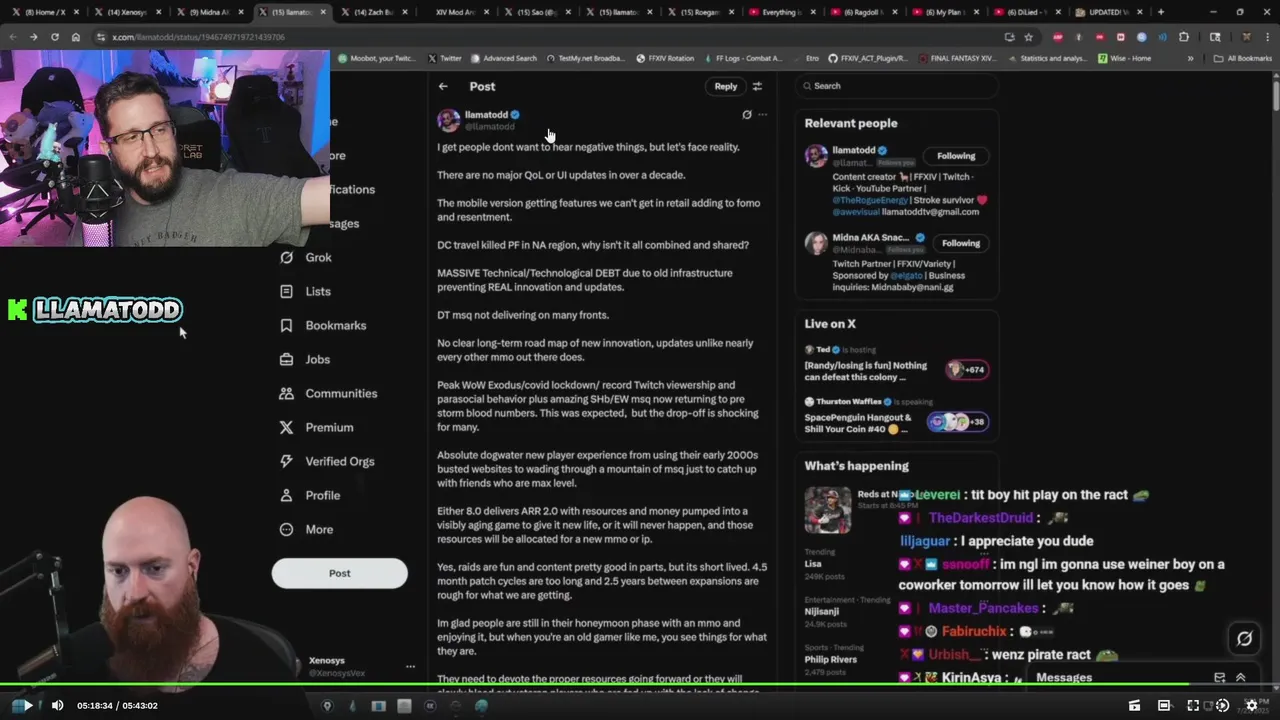The image size is (1280, 720).
Task: Click the browser forward arrow
Action: (33, 37)
